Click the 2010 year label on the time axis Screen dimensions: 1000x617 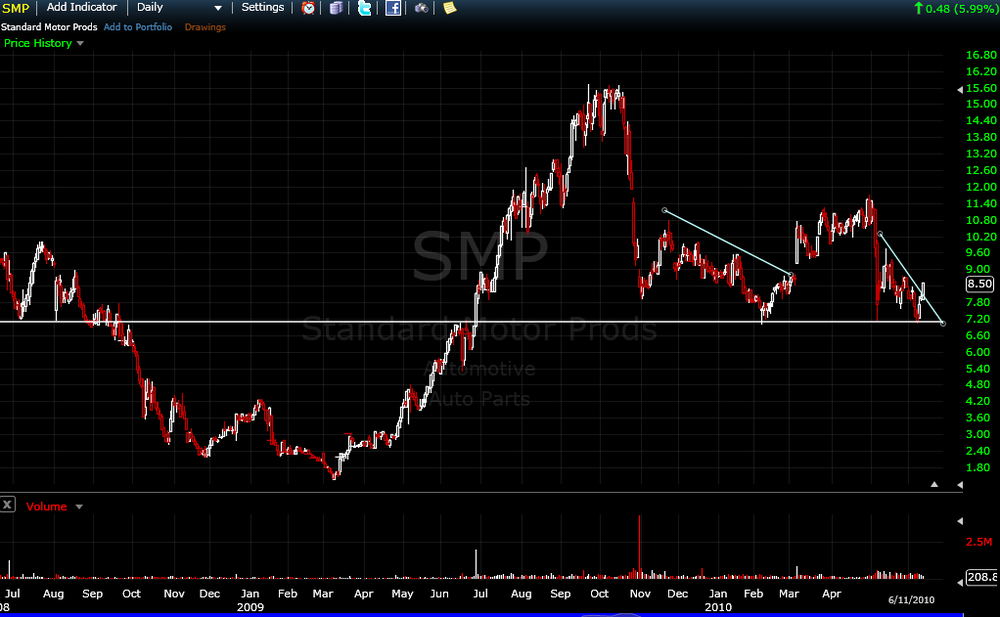(x=718, y=607)
